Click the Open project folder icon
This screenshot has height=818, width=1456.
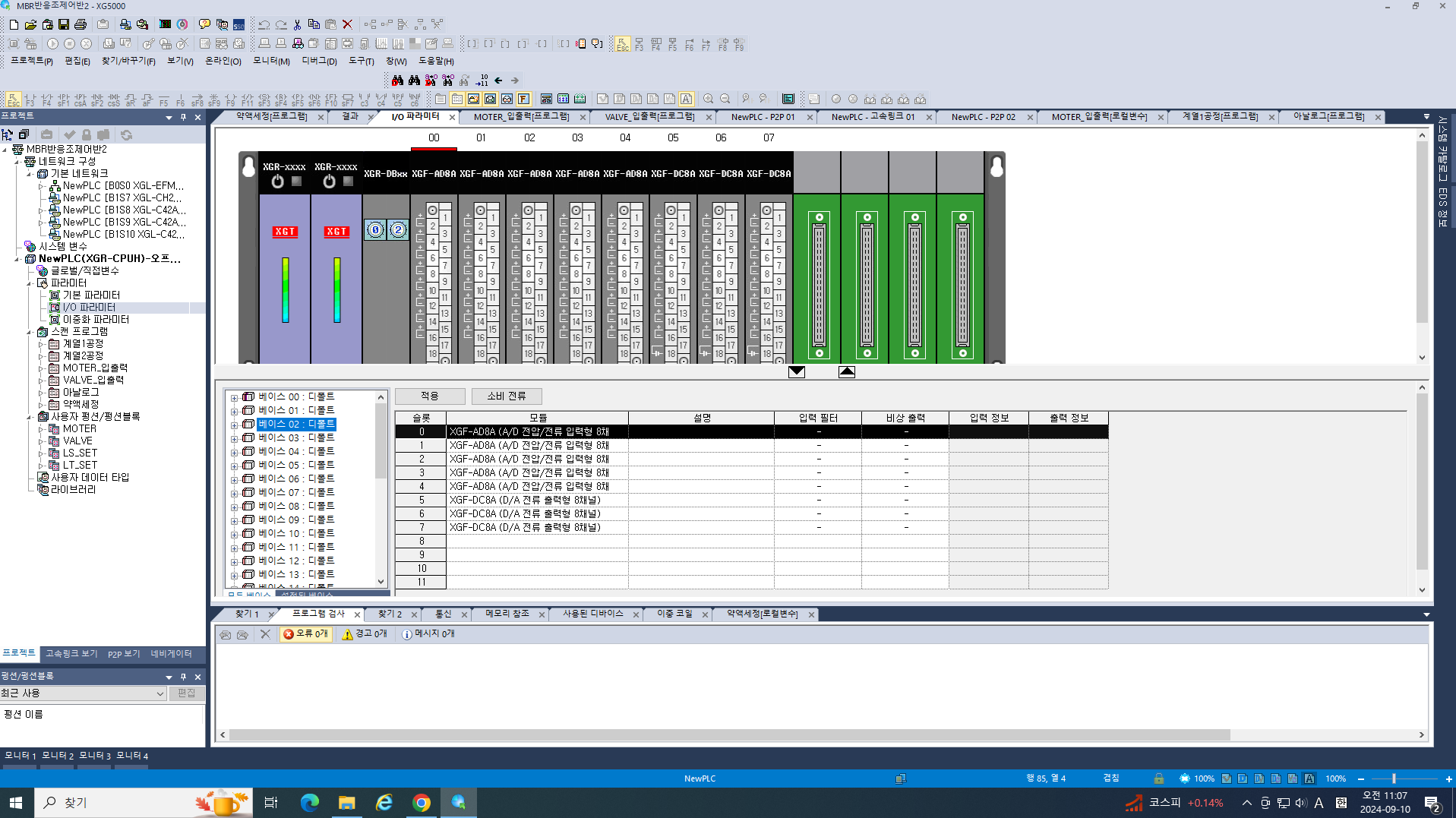click(30, 25)
